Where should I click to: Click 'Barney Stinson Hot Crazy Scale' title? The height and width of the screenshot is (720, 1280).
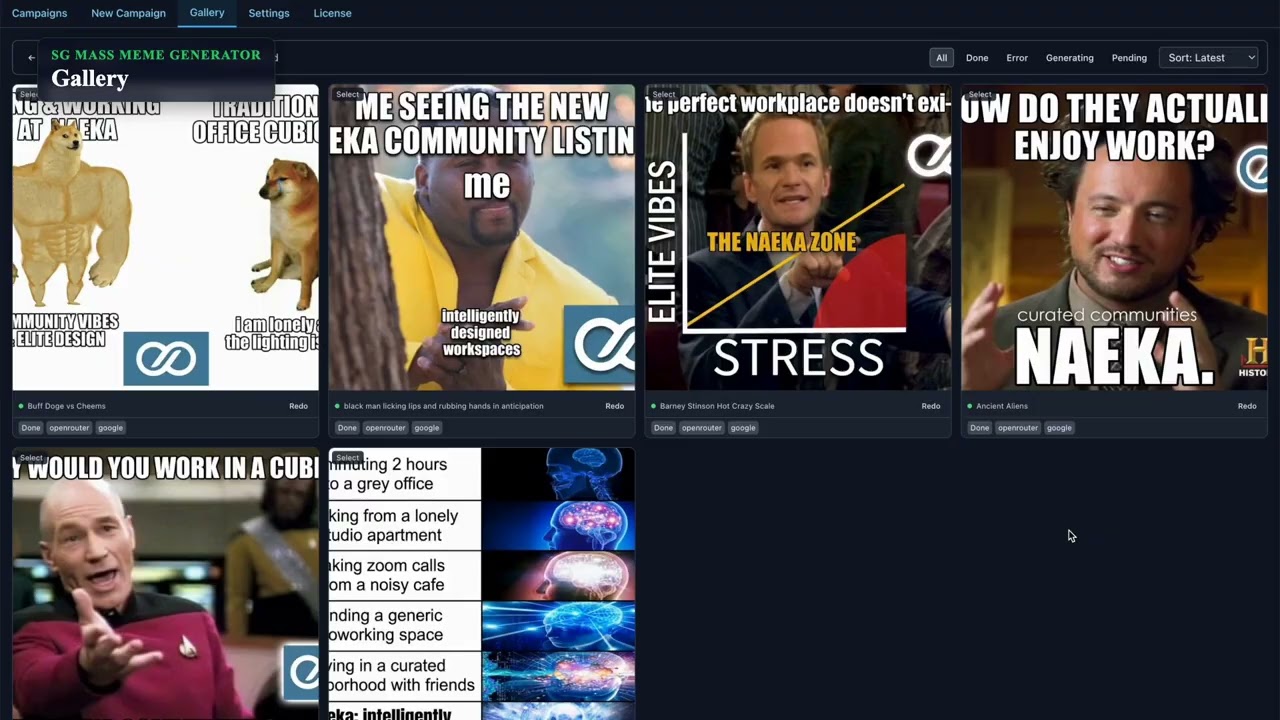716,406
